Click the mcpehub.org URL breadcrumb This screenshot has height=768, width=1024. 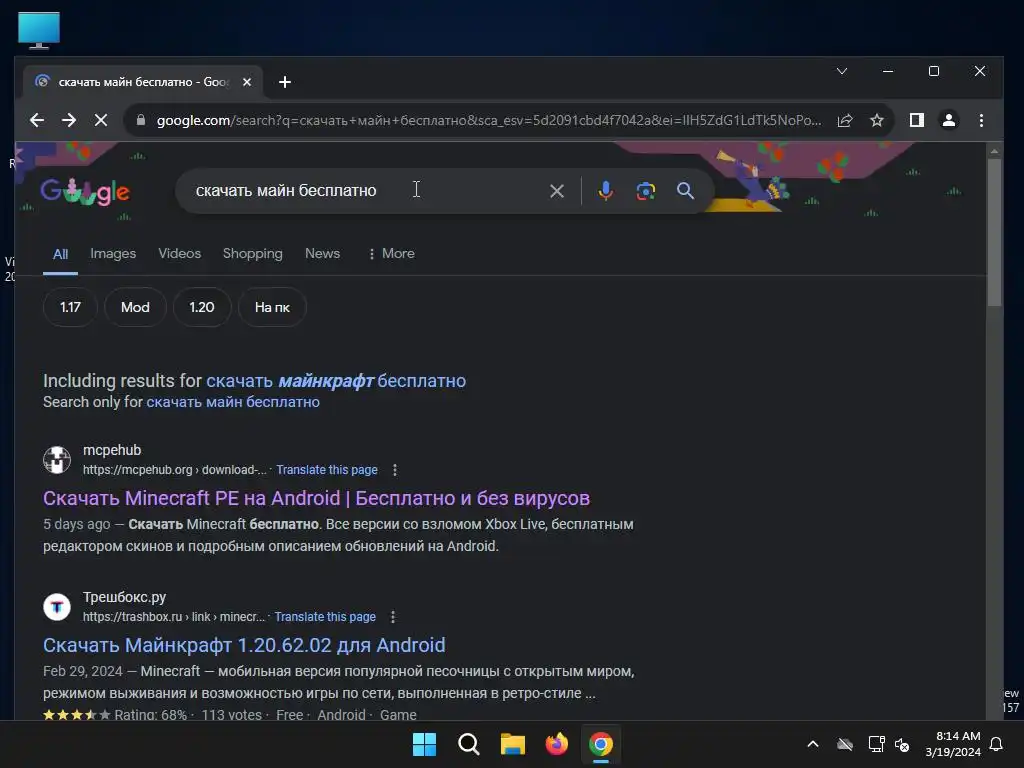(x=174, y=470)
